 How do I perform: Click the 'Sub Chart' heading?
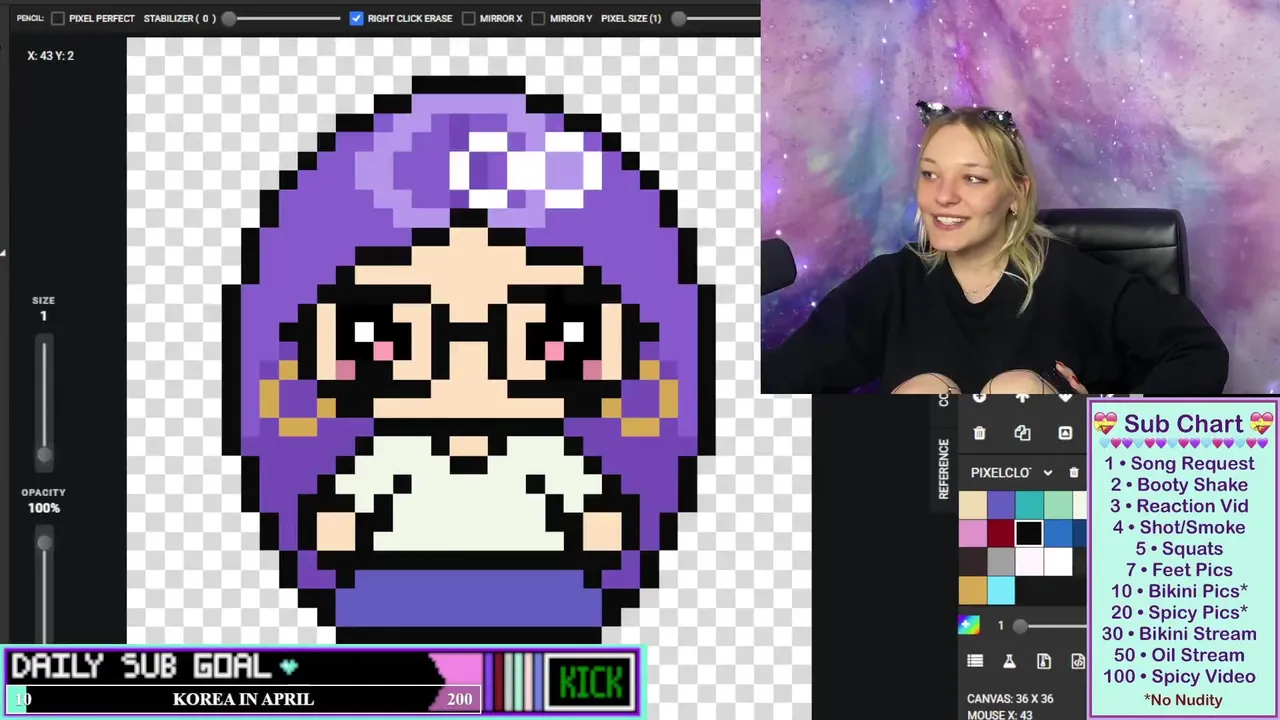[1184, 424]
